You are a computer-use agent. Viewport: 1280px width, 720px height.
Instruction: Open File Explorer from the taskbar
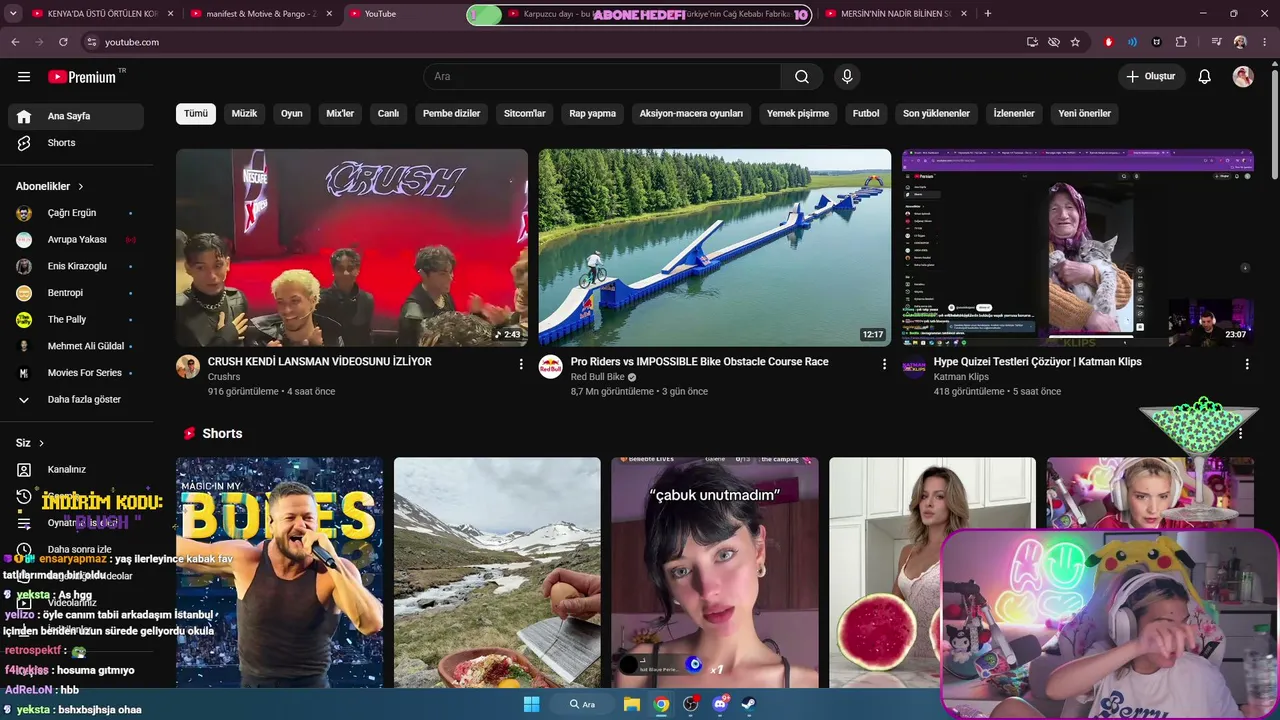632,704
